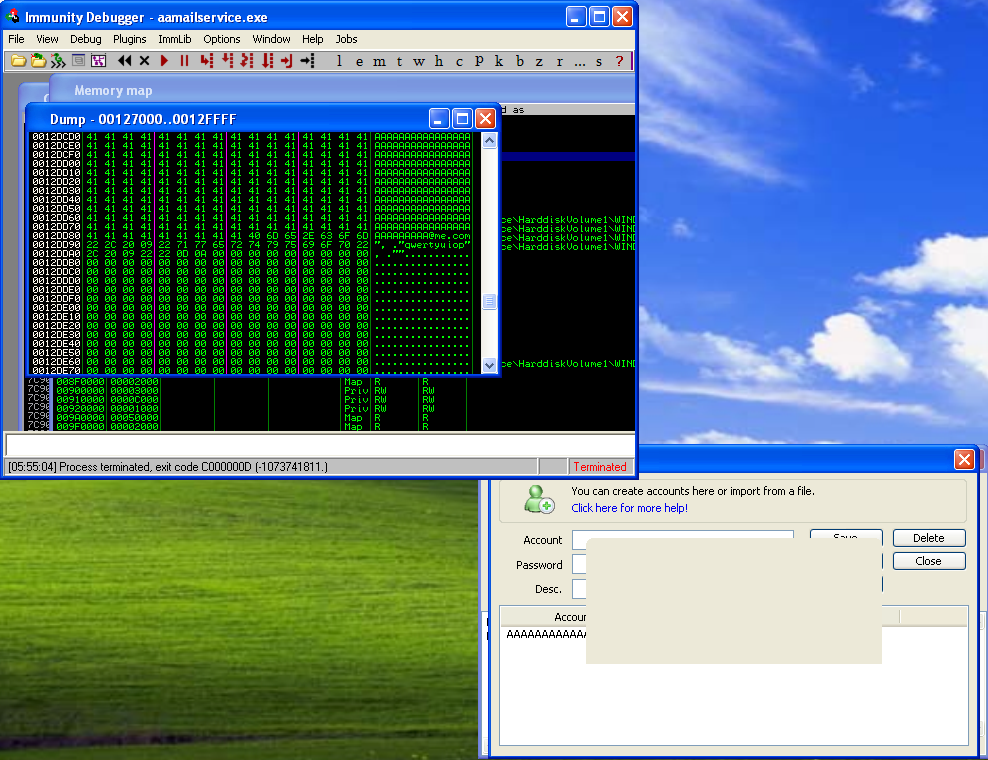Open the Debug menu
Image resolution: width=988 pixels, height=760 pixels.
point(86,39)
